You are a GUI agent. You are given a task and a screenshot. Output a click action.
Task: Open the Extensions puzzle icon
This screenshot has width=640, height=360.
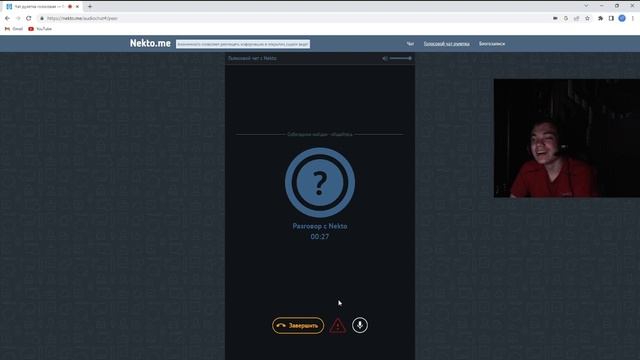600,18
